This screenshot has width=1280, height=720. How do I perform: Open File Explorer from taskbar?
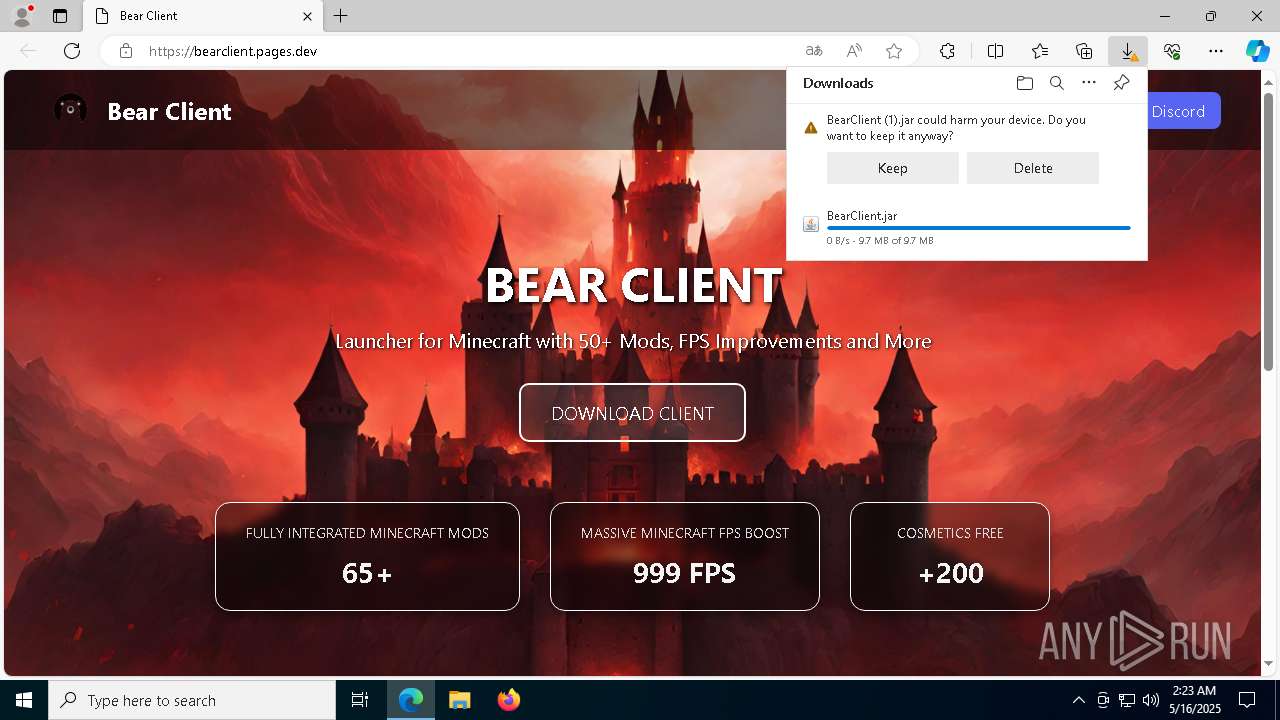(459, 700)
